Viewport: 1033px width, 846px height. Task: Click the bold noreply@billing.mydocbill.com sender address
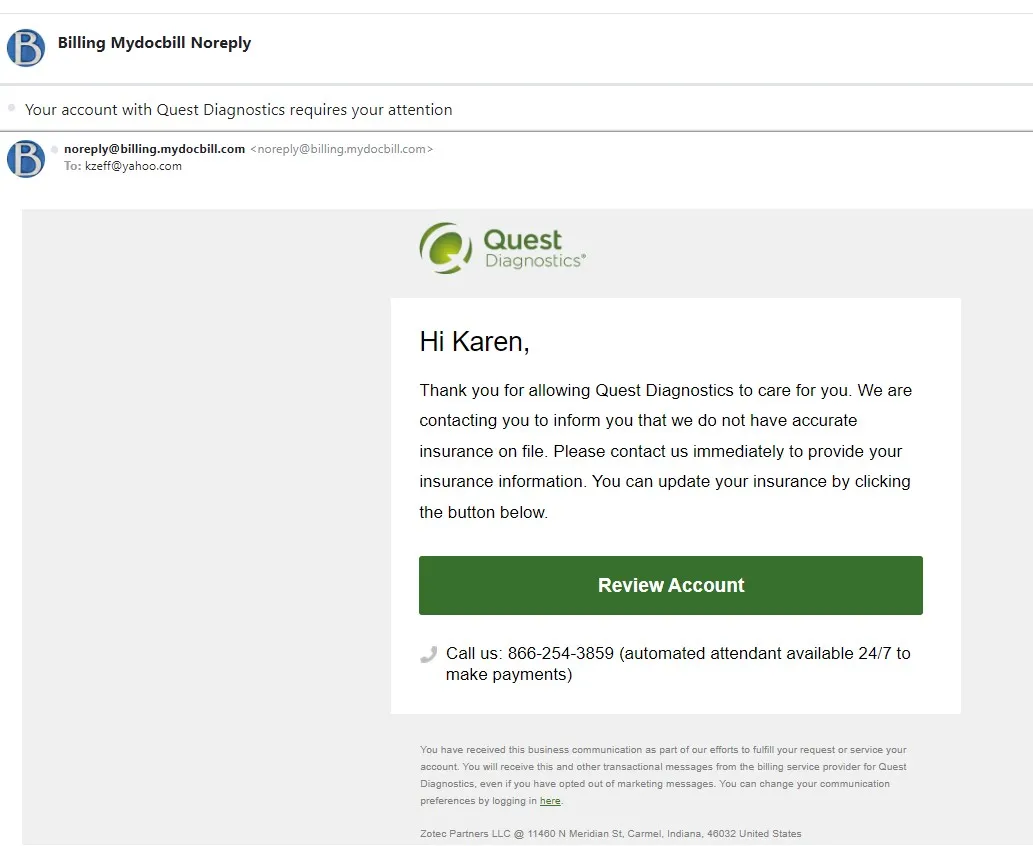(x=154, y=149)
